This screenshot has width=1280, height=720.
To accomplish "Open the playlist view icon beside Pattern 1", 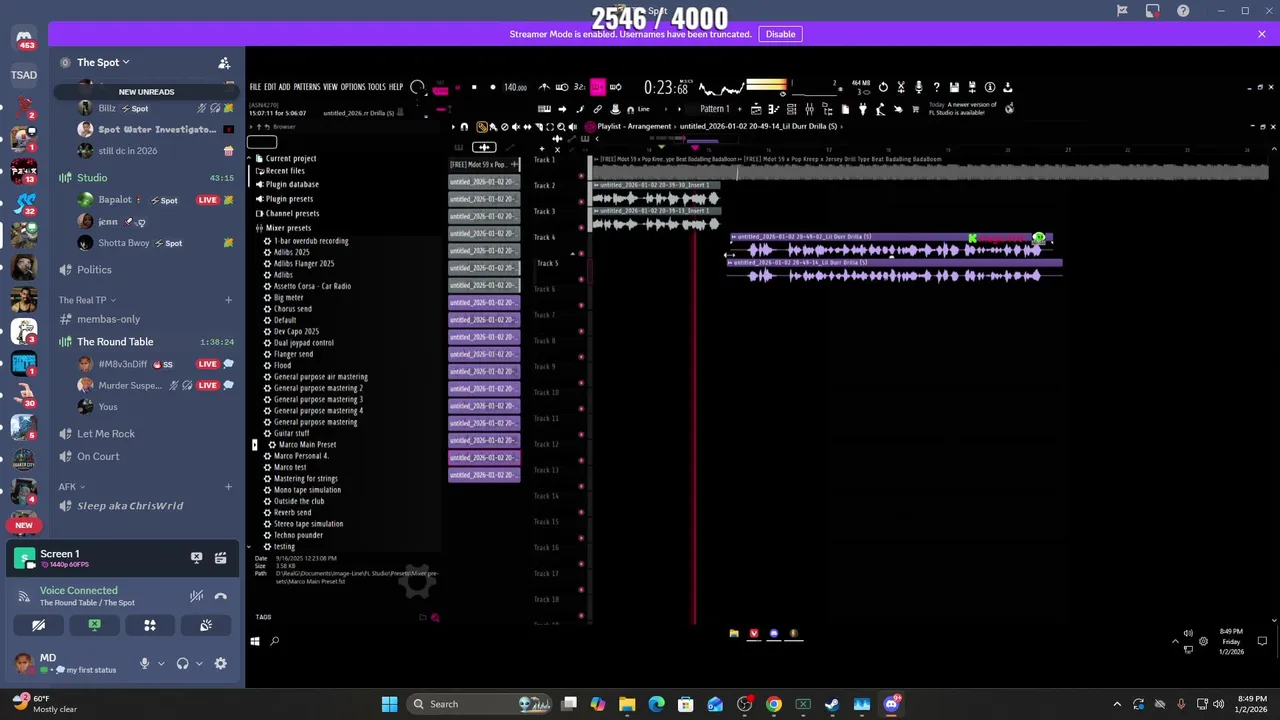I will [756, 109].
